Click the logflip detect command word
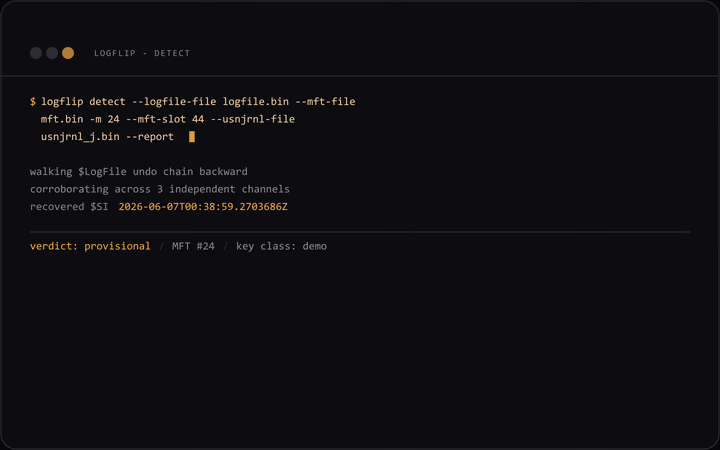The width and height of the screenshot is (720, 450). [x=83, y=101]
